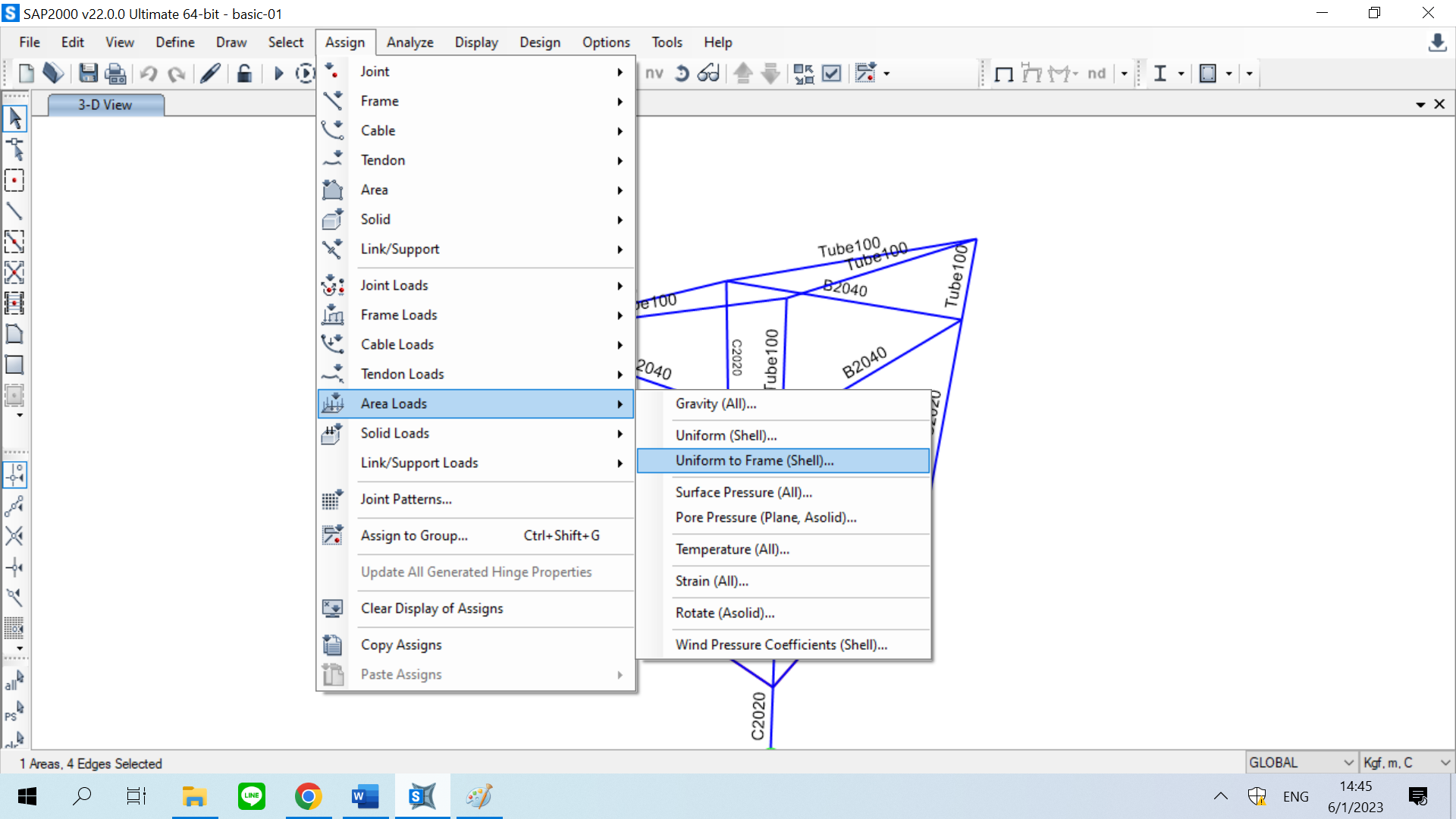Click the Run Analysis play icon
This screenshot has height=819, width=1456.
click(278, 74)
